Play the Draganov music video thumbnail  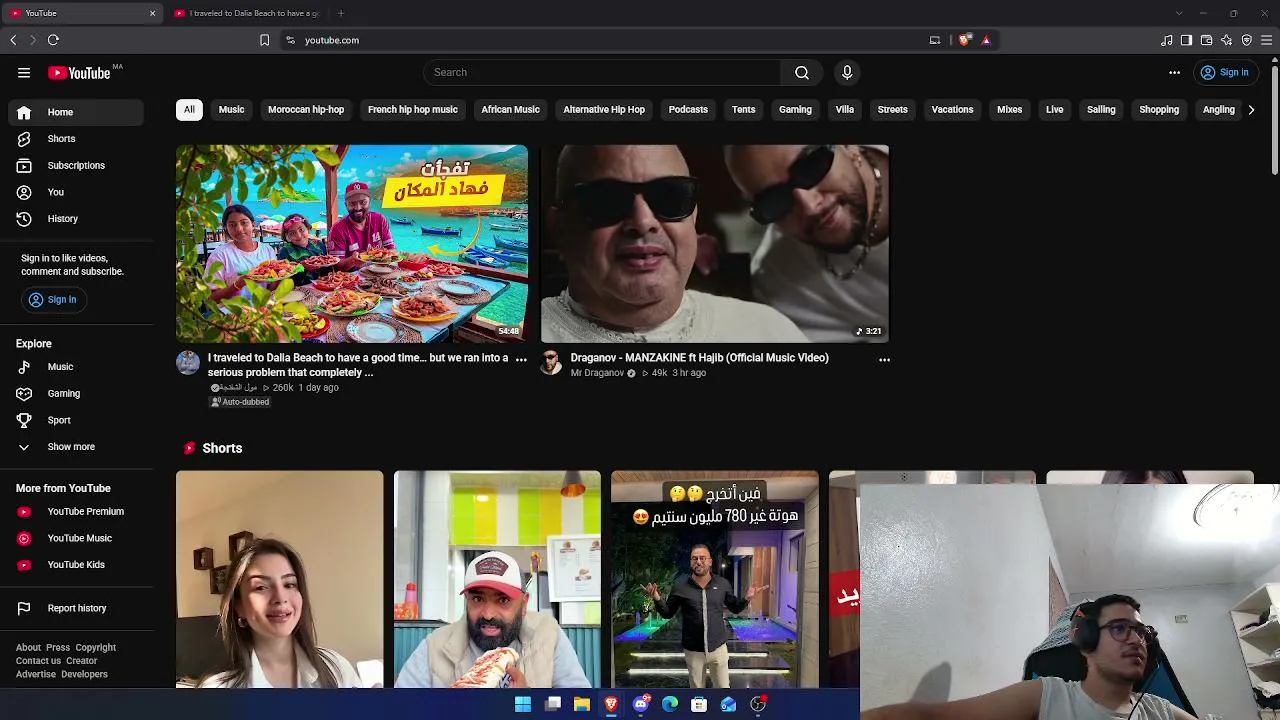(715, 244)
